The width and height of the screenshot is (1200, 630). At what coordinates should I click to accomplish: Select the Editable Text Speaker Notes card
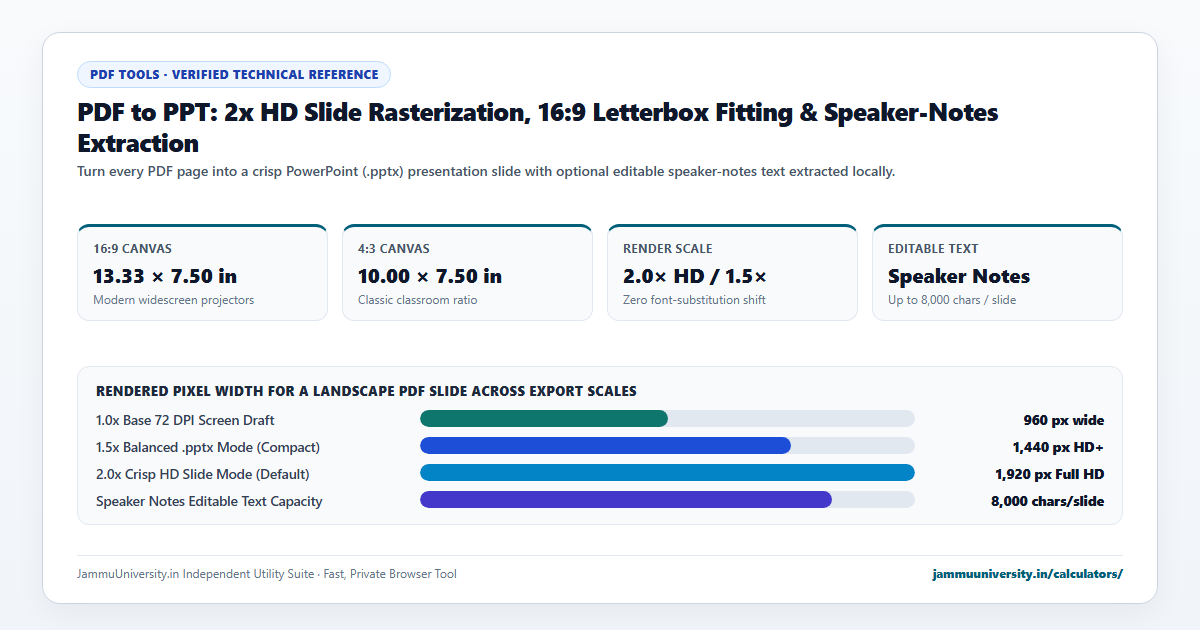click(997, 272)
